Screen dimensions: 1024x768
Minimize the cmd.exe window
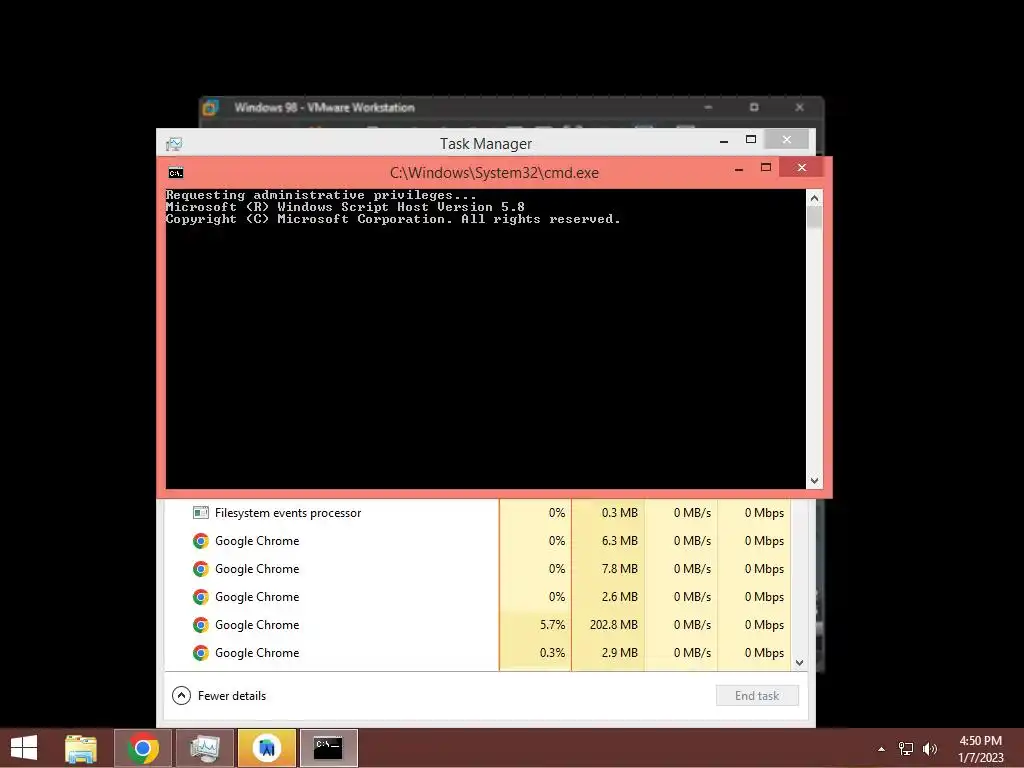pos(739,168)
